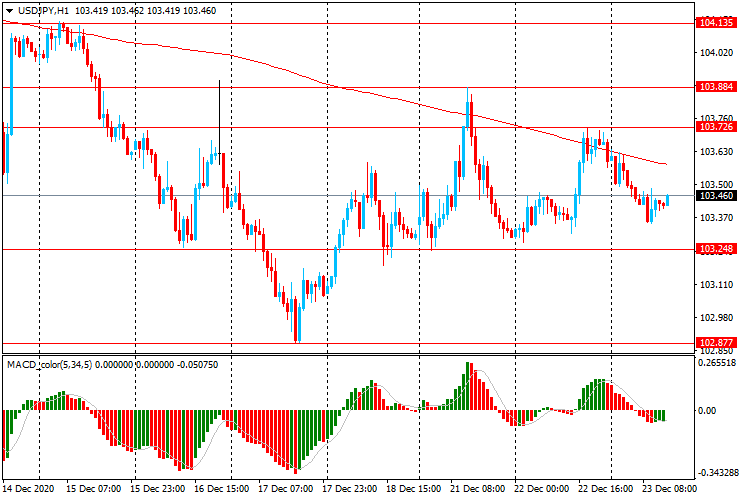Click the 104.020 price scale value
The height and width of the screenshot is (500, 740).
point(716,53)
